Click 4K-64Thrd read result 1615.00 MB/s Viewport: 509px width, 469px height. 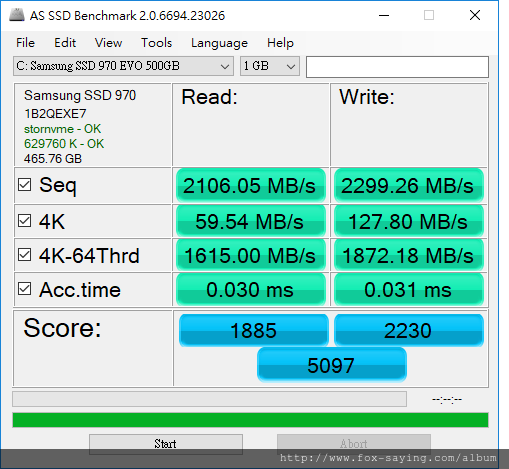click(251, 255)
